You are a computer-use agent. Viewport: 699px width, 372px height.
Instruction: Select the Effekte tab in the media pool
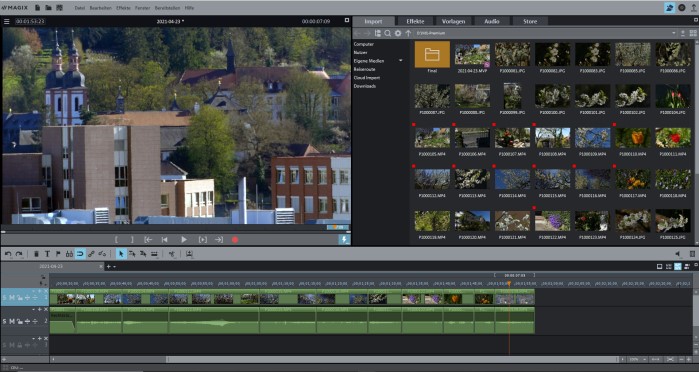[415, 21]
